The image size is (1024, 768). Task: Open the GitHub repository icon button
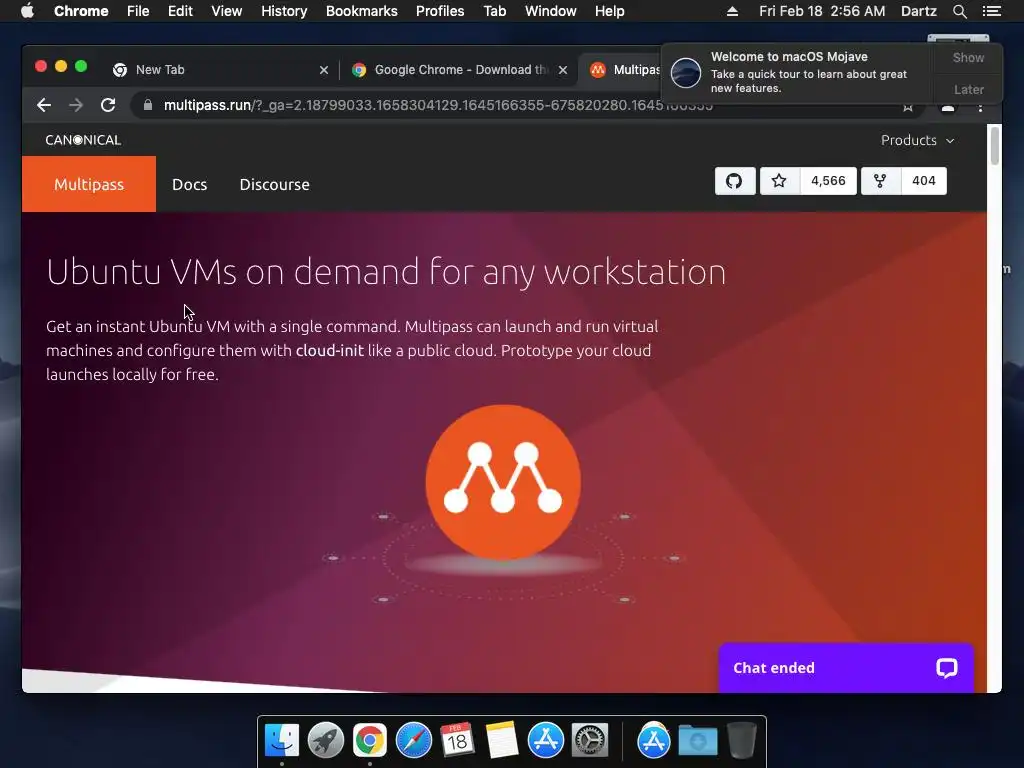735,181
